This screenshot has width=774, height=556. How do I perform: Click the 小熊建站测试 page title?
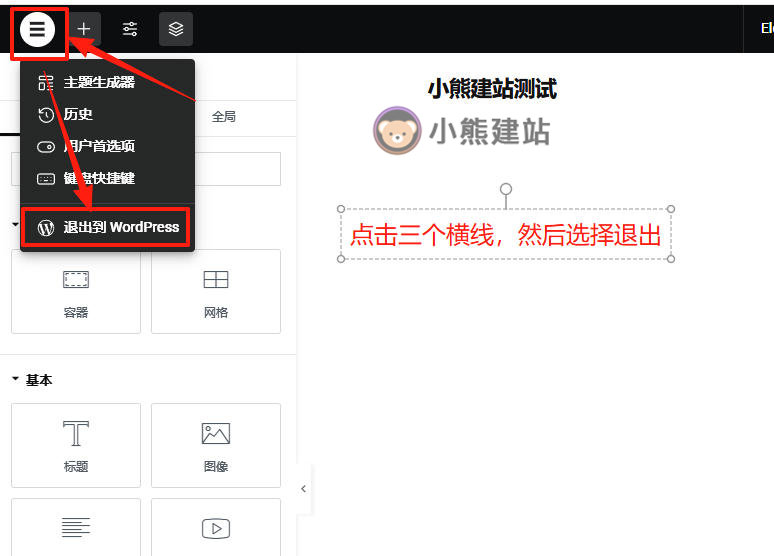click(492, 89)
